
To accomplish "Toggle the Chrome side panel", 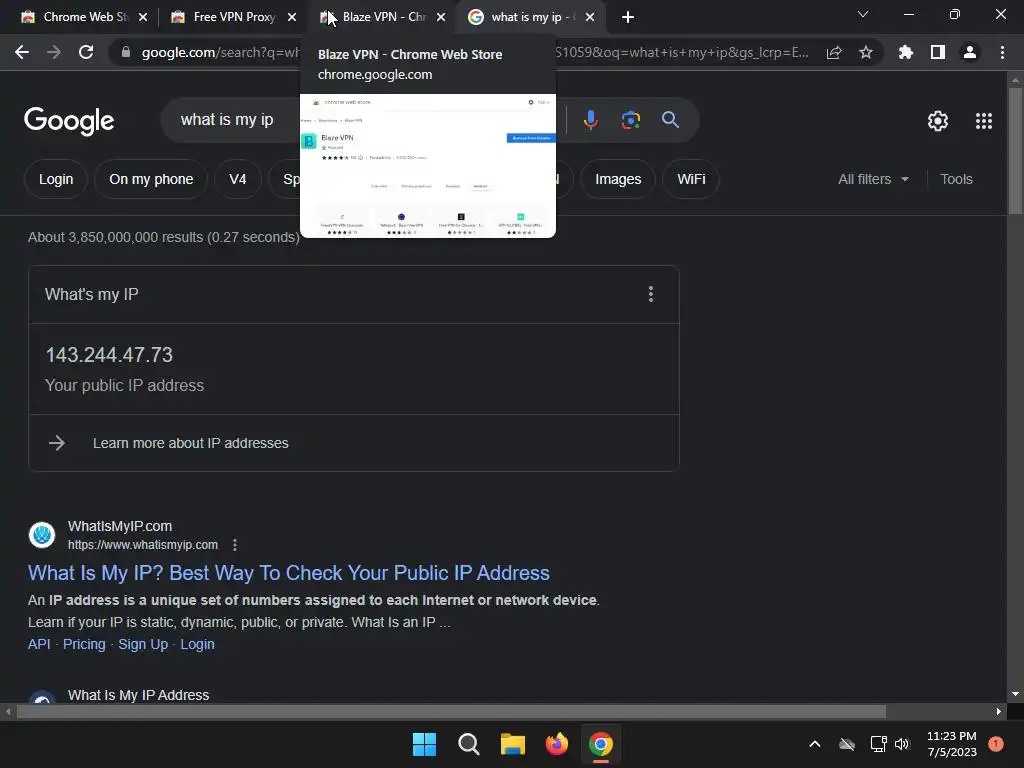I will click(x=938, y=52).
